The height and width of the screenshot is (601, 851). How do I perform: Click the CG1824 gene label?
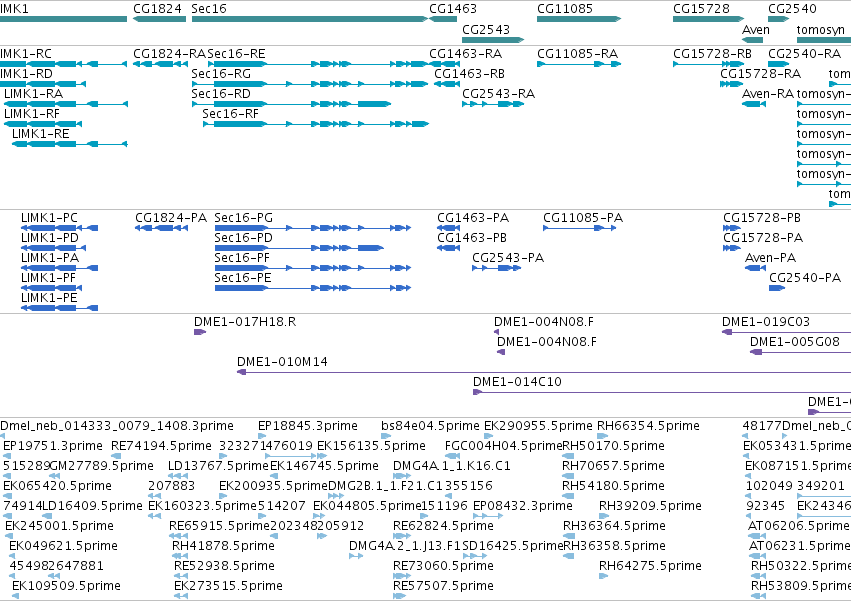tap(157, 9)
